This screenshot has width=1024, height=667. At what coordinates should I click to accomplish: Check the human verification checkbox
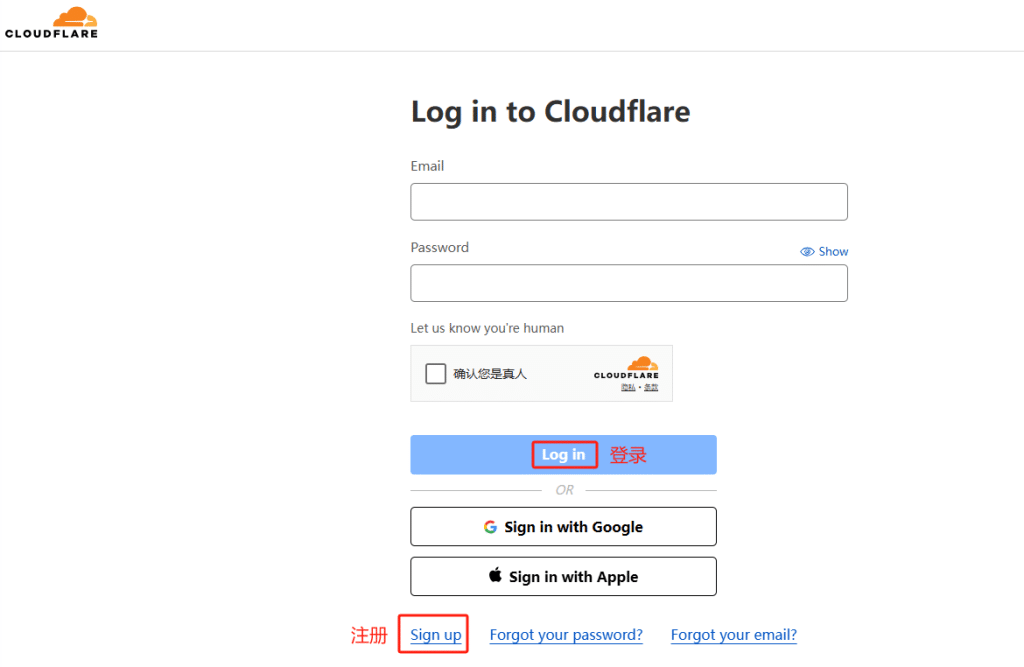(x=436, y=374)
